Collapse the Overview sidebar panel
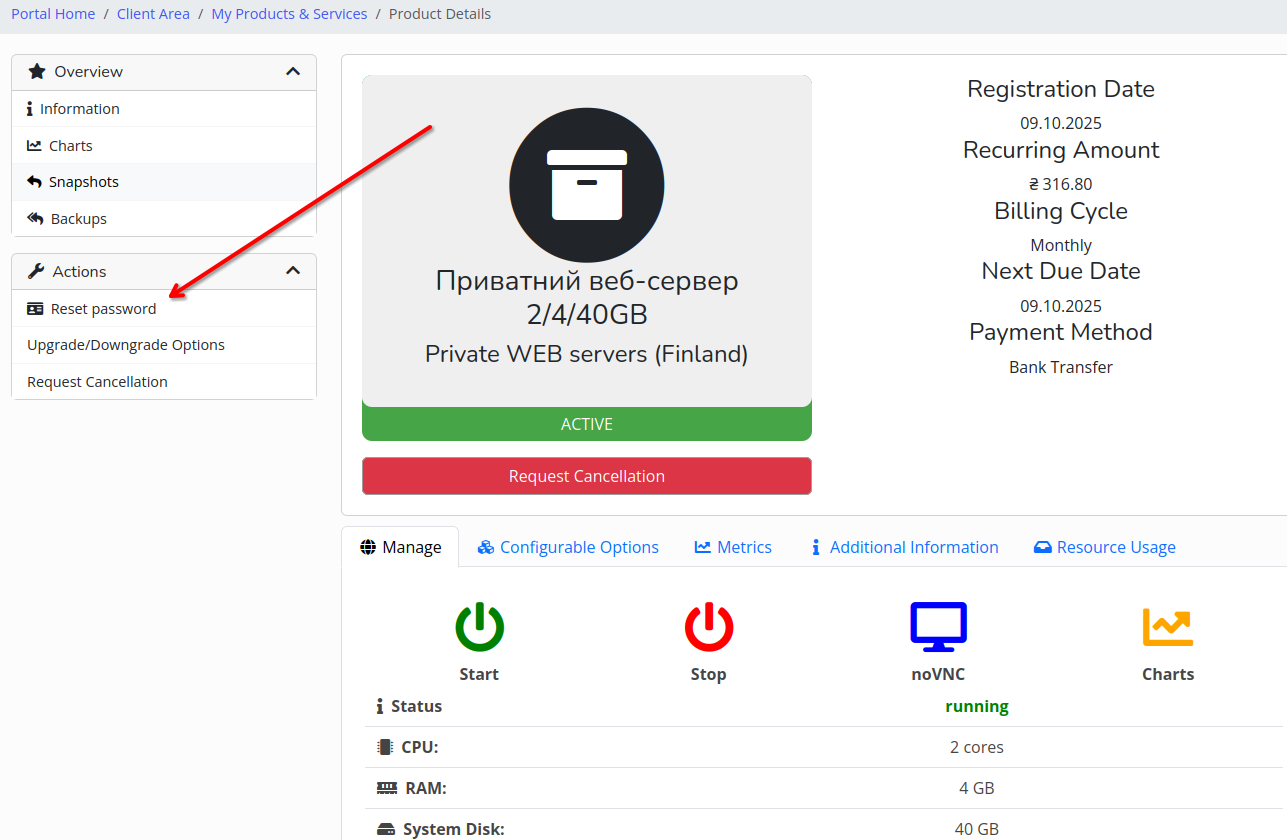This screenshot has width=1287, height=840. click(x=293, y=71)
